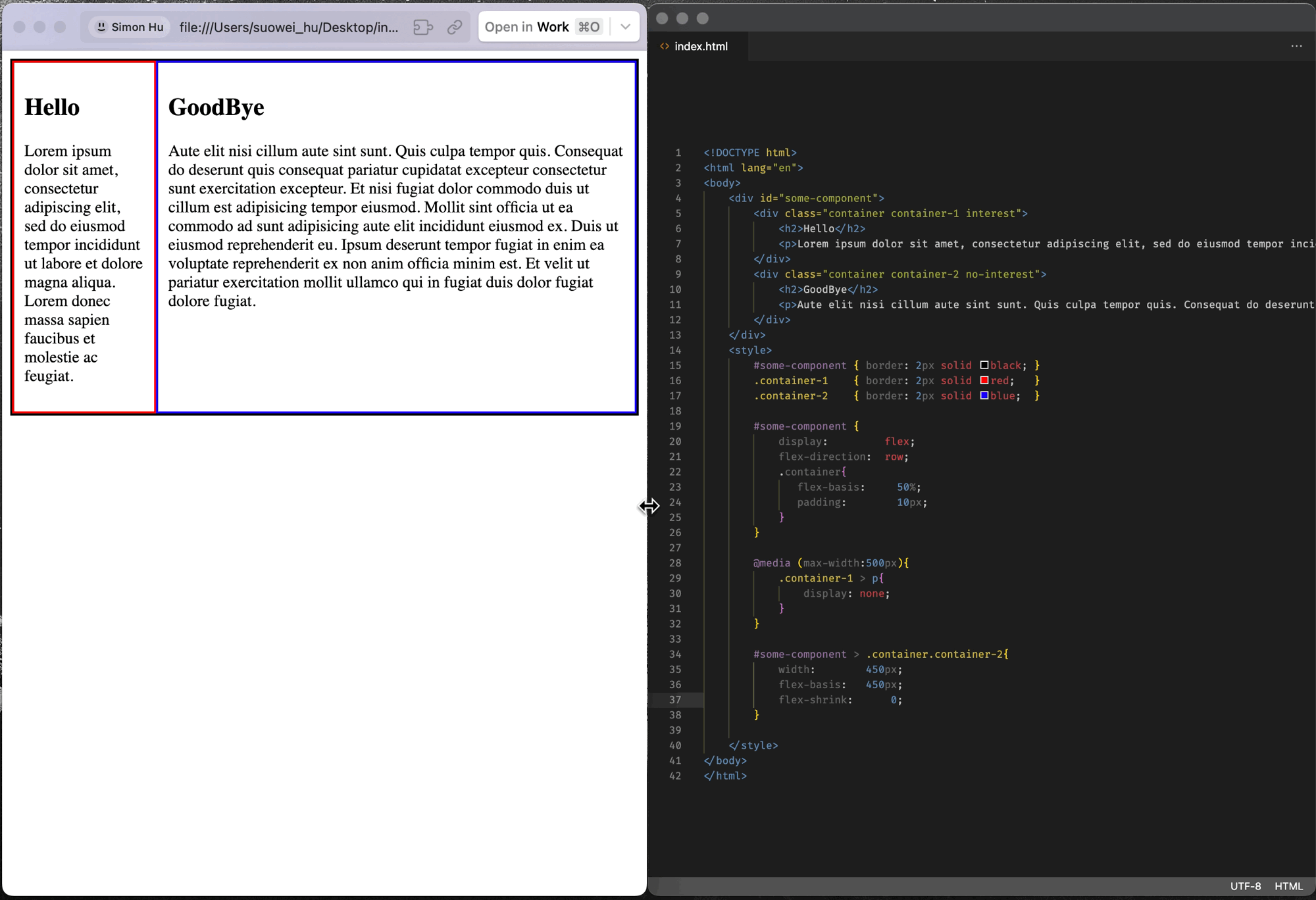The height and width of the screenshot is (900, 1316).
Task: Click the index.html tab in editor
Action: 700,46
